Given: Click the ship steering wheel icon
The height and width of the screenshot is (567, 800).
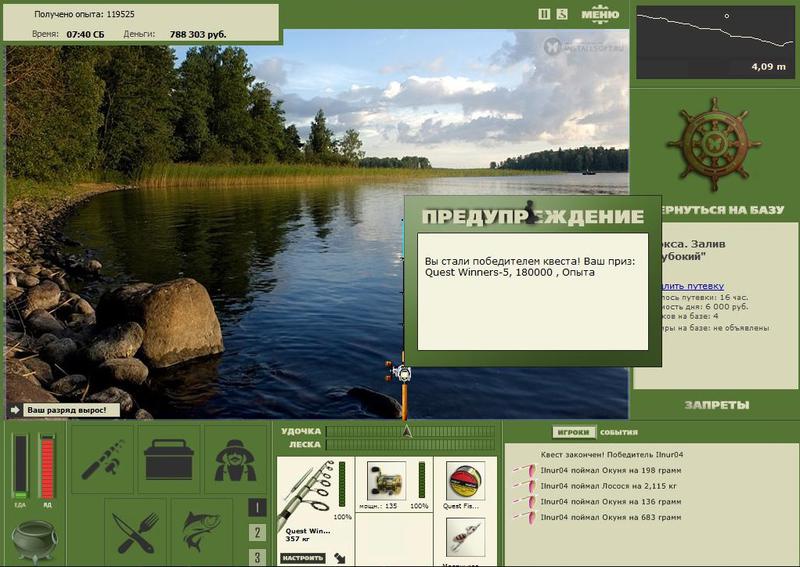Looking at the screenshot, I should click(x=714, y=144).
